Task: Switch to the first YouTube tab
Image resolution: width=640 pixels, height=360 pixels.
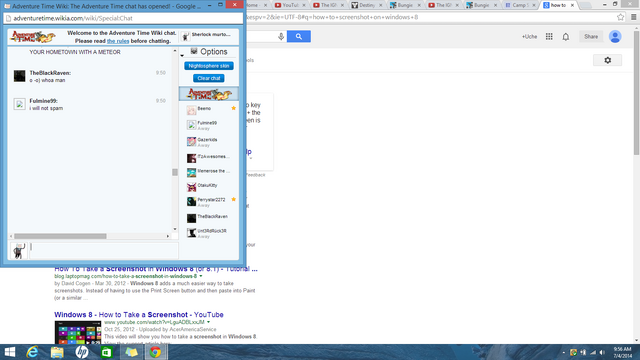Action: (x=290, y=5)
